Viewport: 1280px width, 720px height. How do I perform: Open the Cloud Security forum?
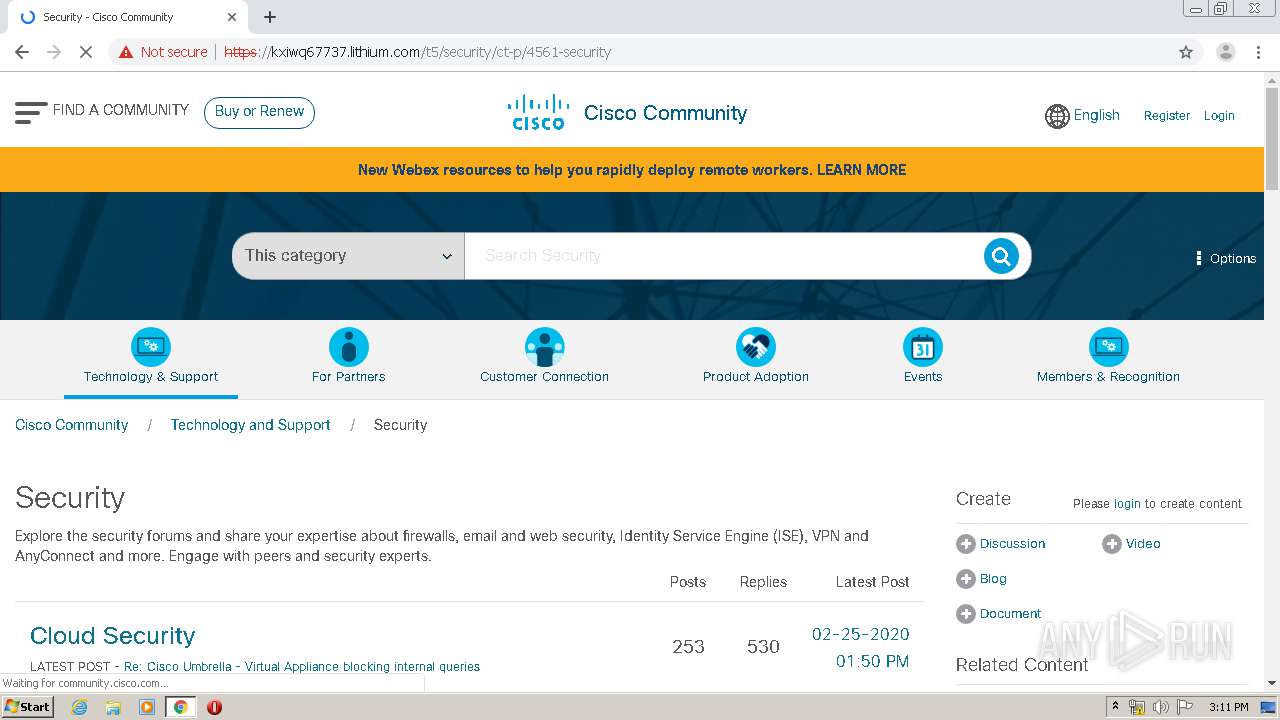[x=113, y=636]
